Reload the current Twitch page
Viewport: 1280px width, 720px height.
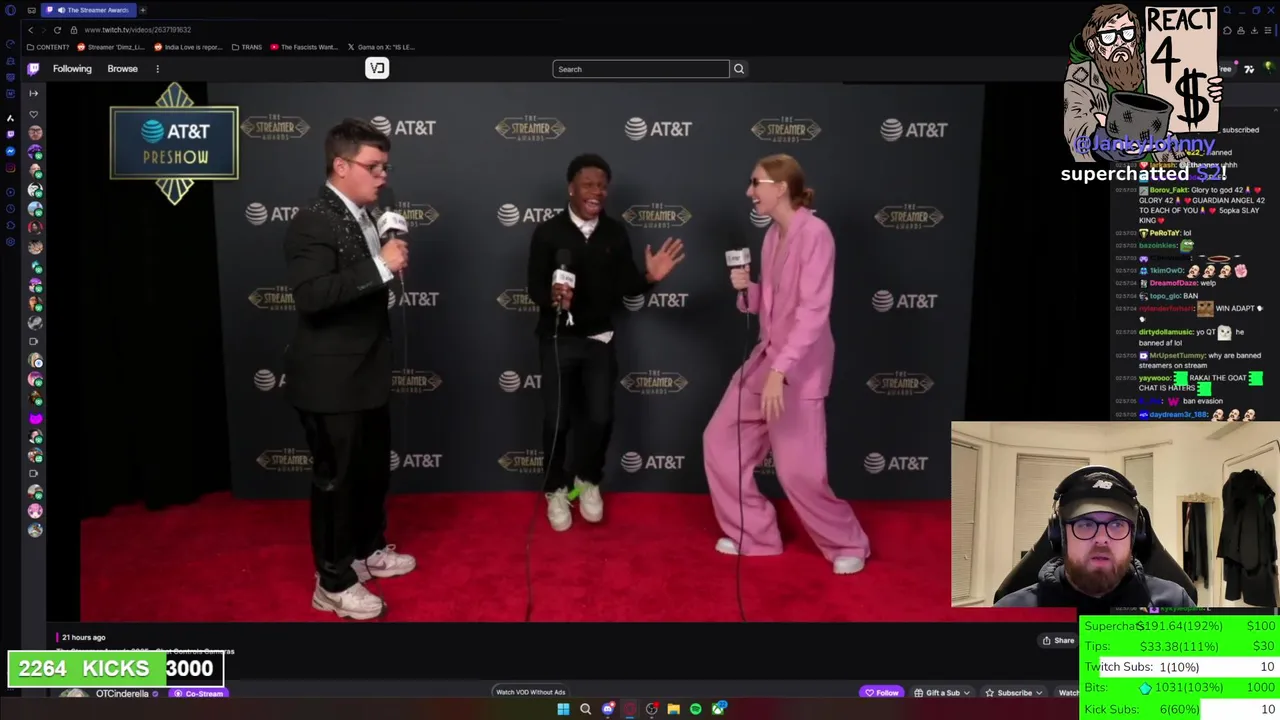point(57,30)
